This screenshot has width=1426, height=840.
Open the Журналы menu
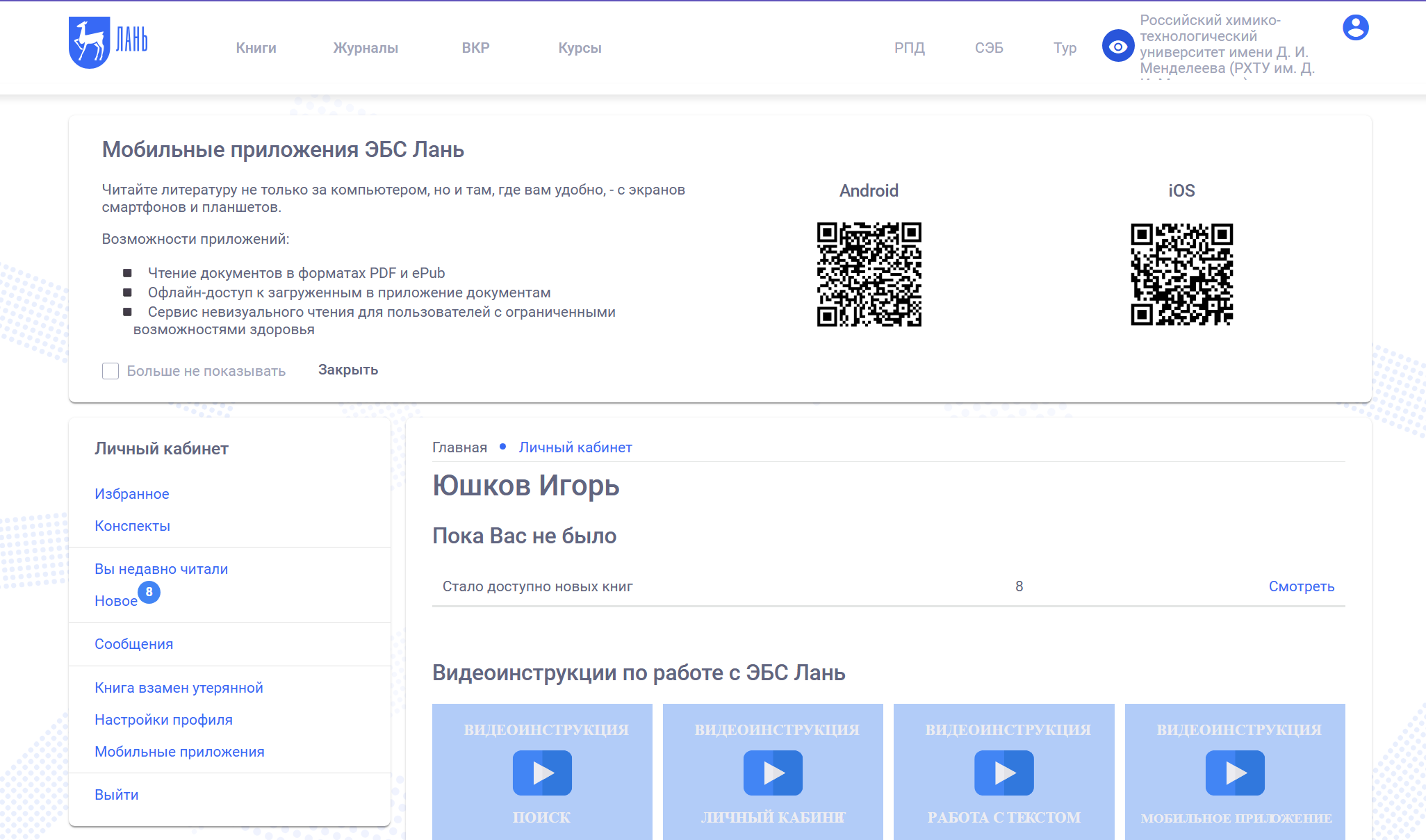(366, 48)
